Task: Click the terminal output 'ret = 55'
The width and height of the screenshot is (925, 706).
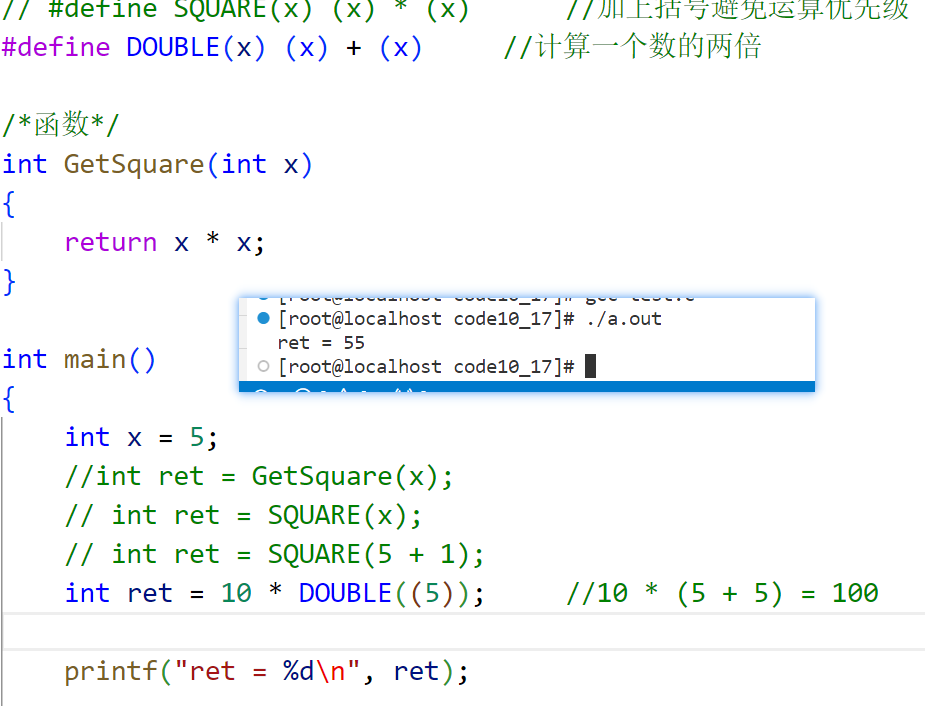Action: click(x=321, y=343)
